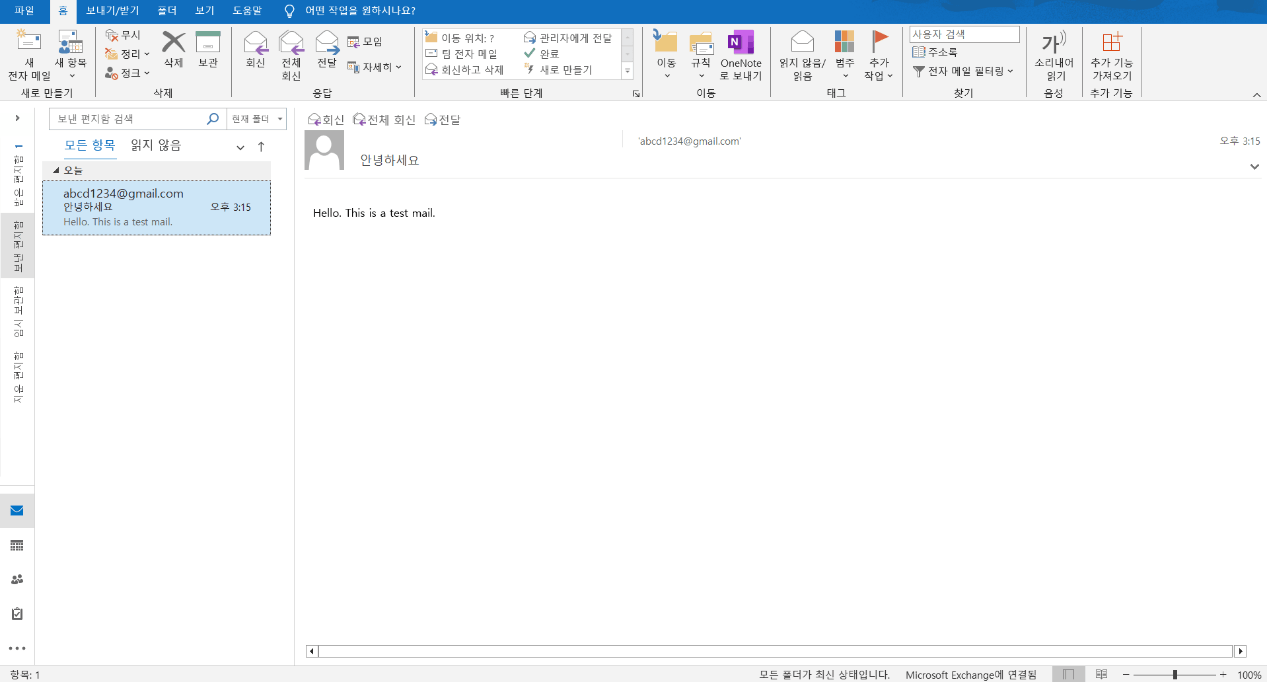The height and width of the screenshot is (682, 1267).
Task: Click 추가 기능 가져오기 get add-ins
Action: (1112, 55)
